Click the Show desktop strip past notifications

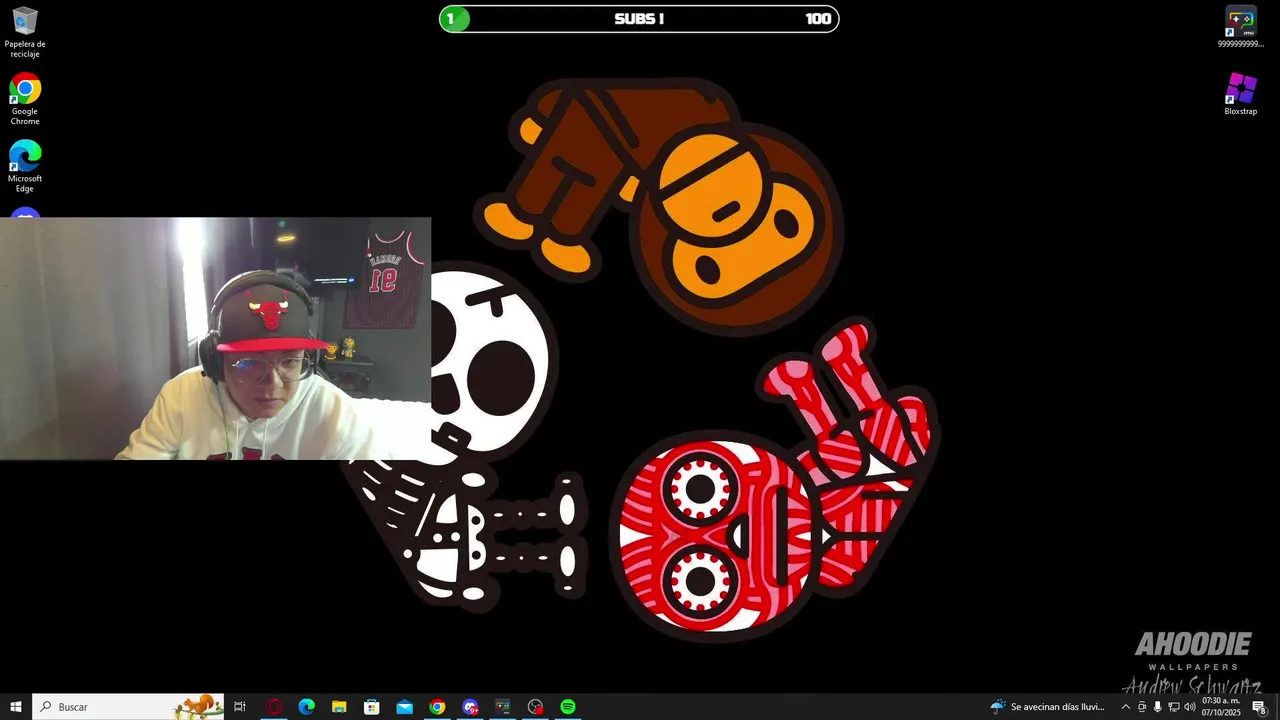click(x=1277, y=707)
